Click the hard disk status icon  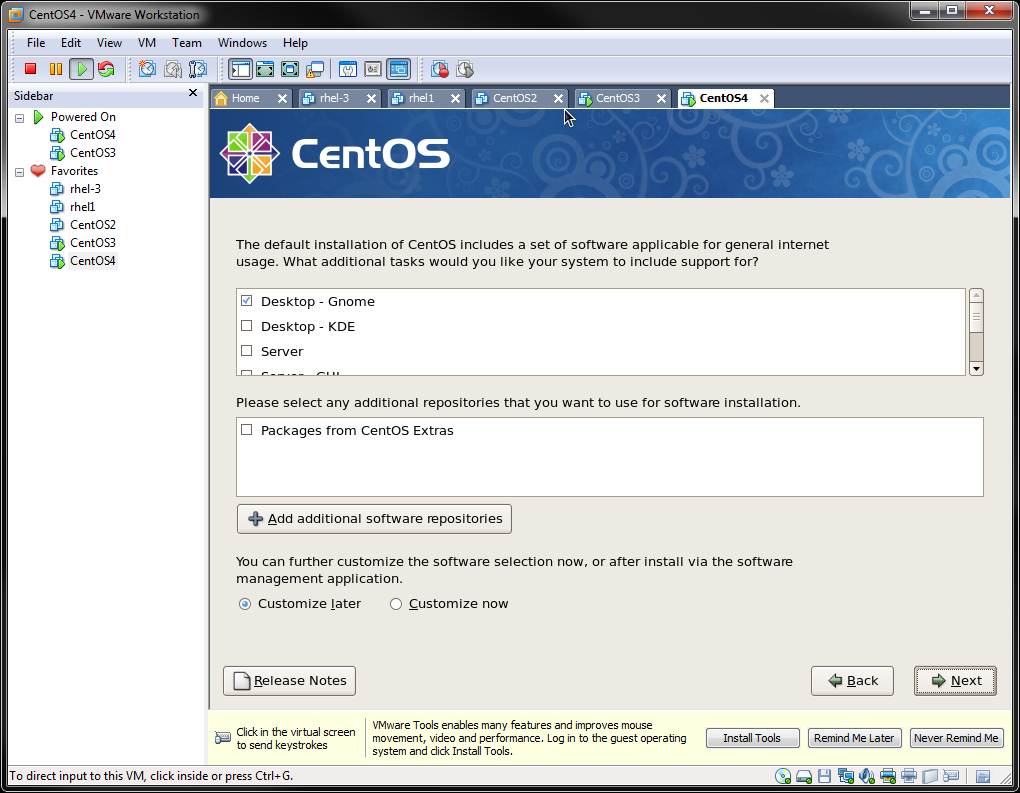[804, 775]
